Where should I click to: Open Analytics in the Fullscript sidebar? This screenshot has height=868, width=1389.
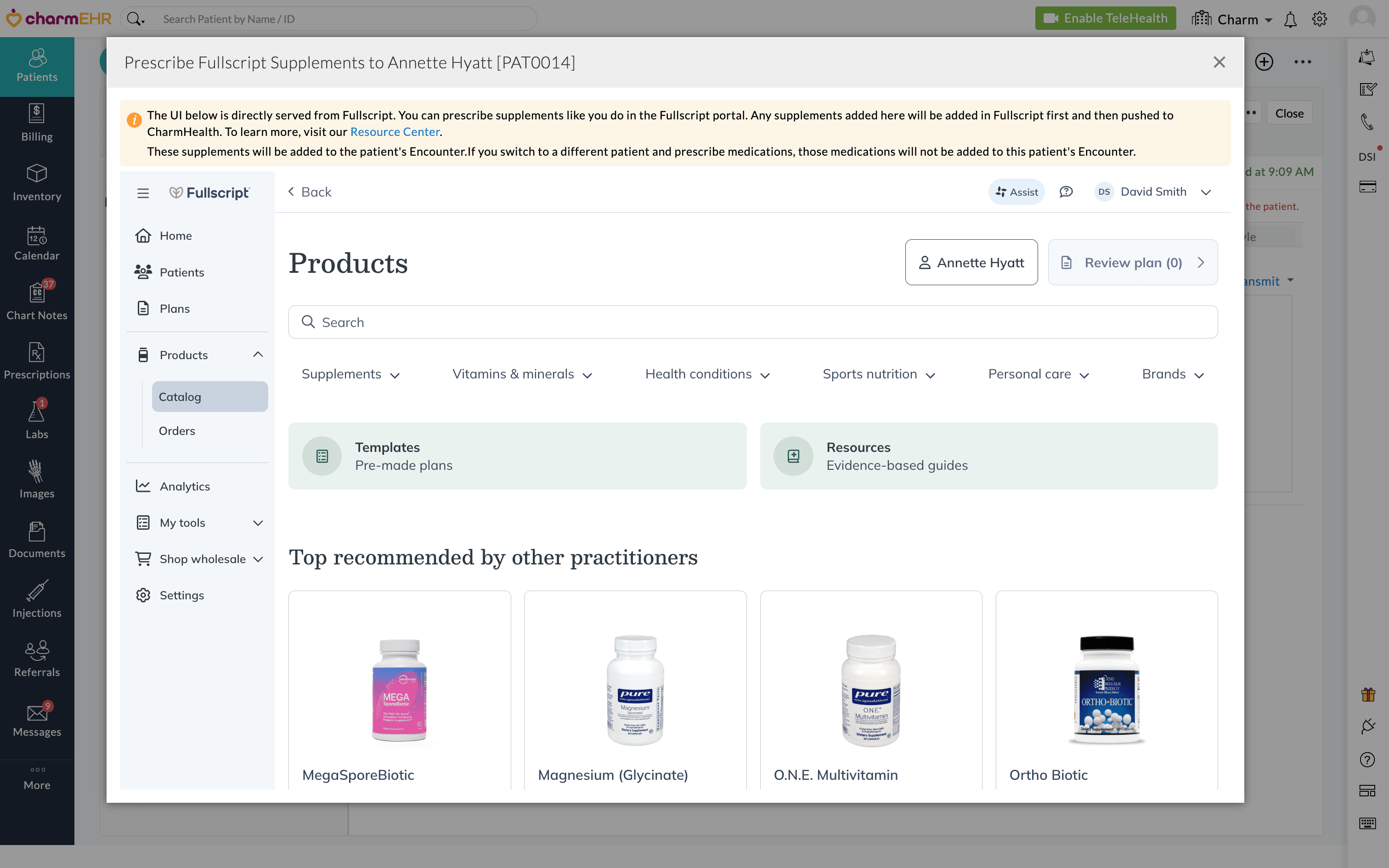pyautogui.click(x=184, y=486)
